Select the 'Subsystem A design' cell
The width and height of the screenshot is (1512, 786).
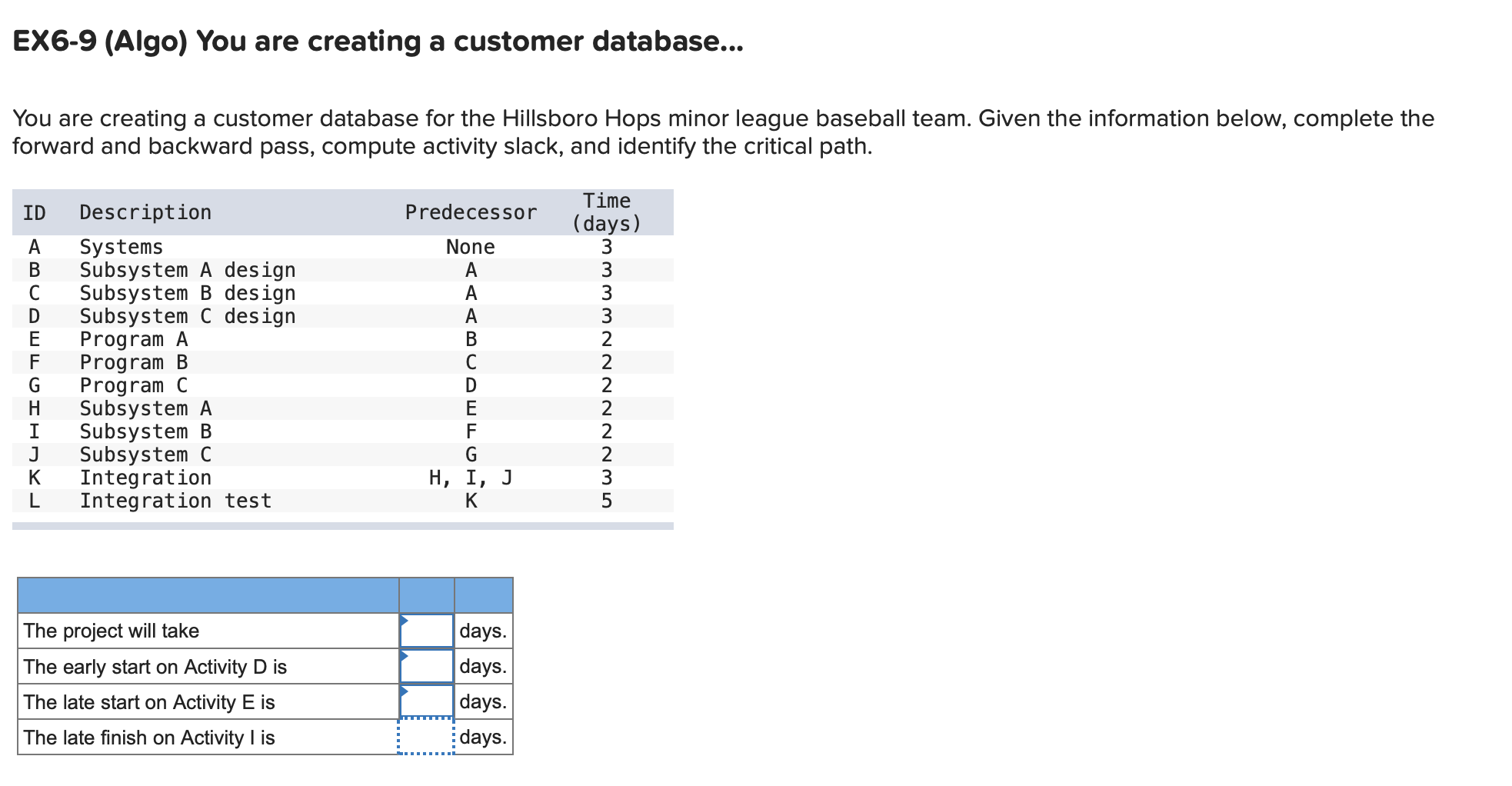click(x=188, y=269)
